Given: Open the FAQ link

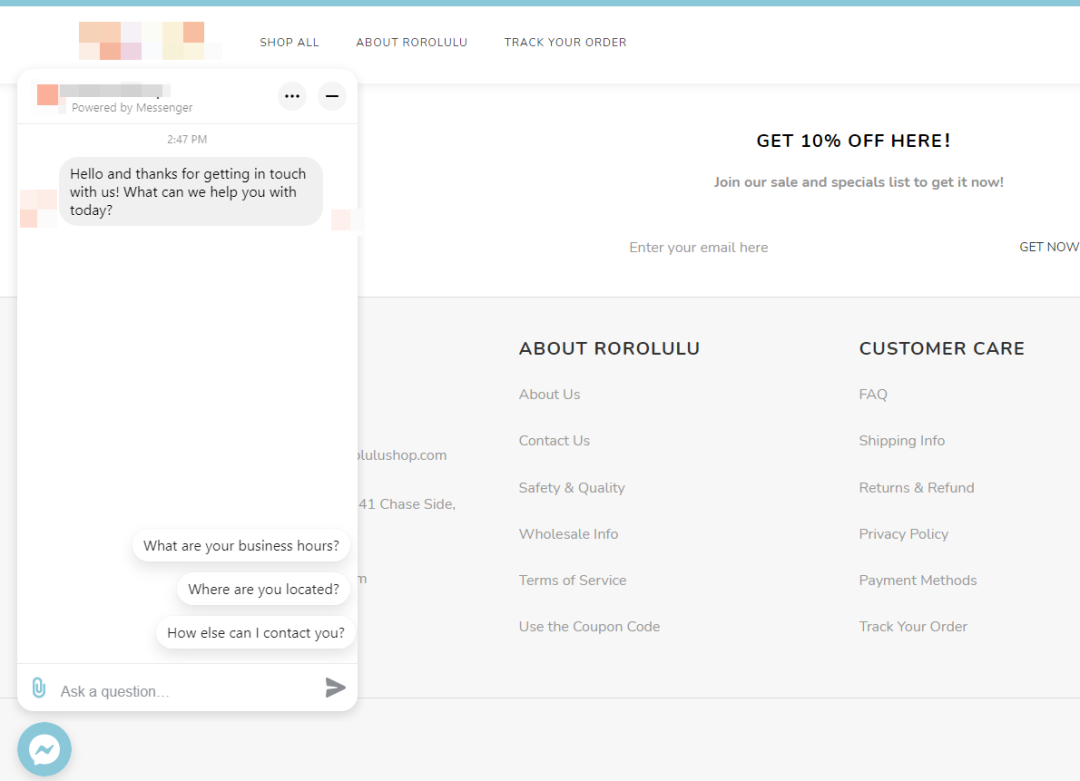Looking at the screenshot, I should click(873, 395).
